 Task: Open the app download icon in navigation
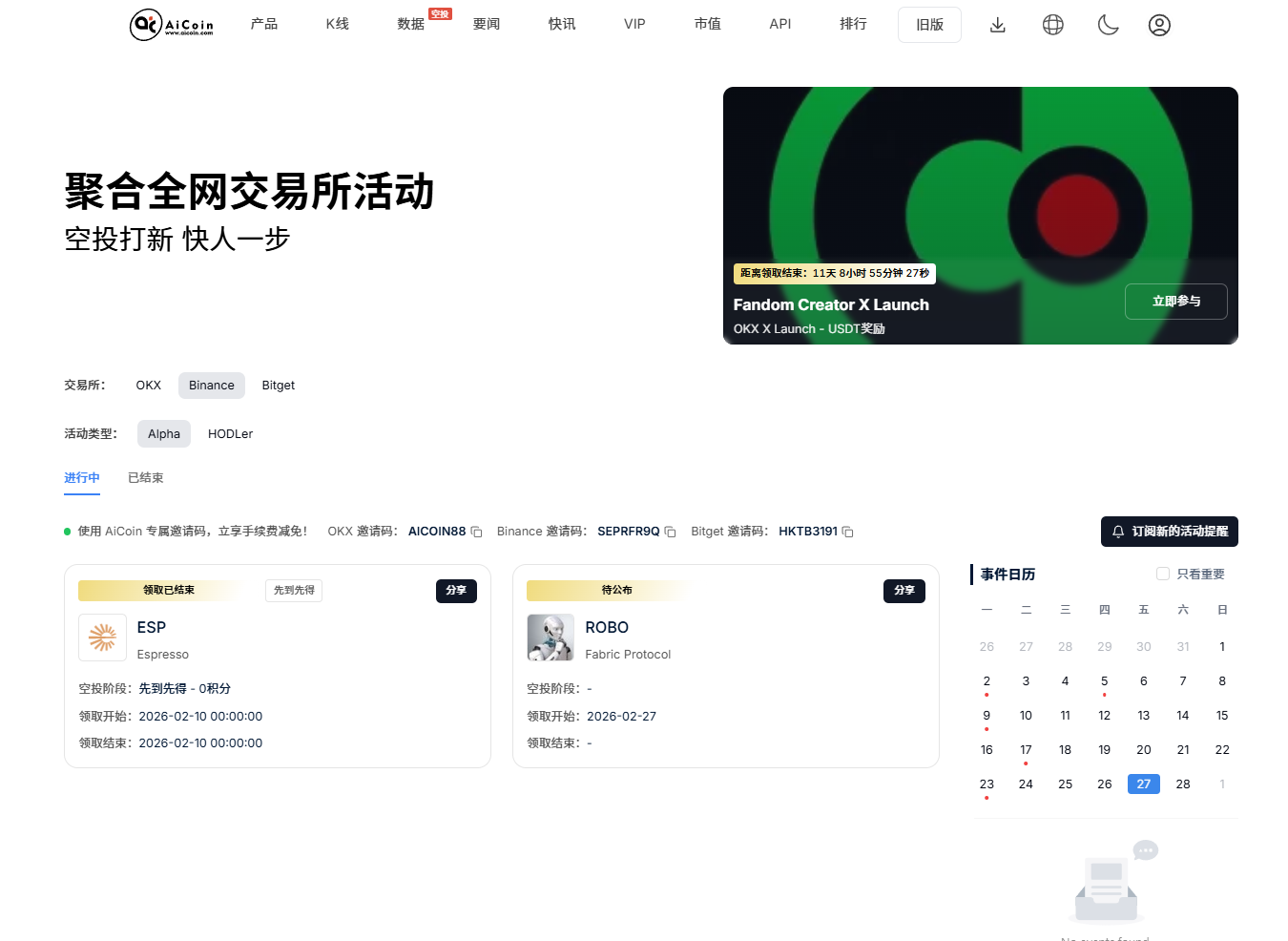coord(997,25)
